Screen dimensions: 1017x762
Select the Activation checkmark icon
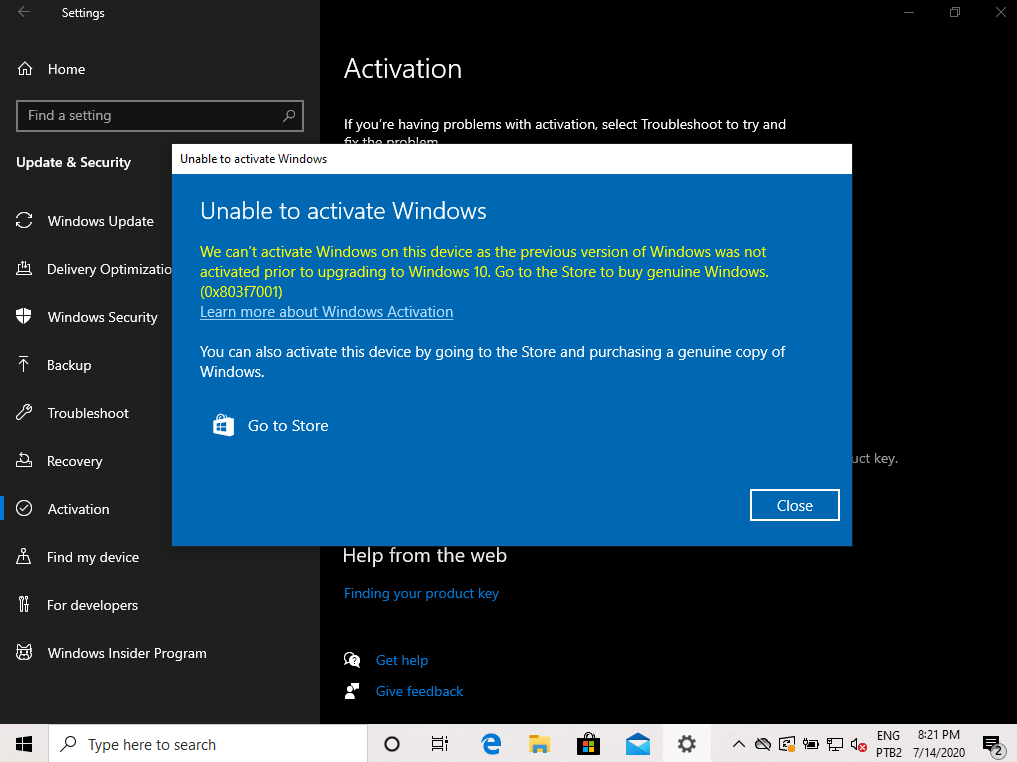[24, 508]
